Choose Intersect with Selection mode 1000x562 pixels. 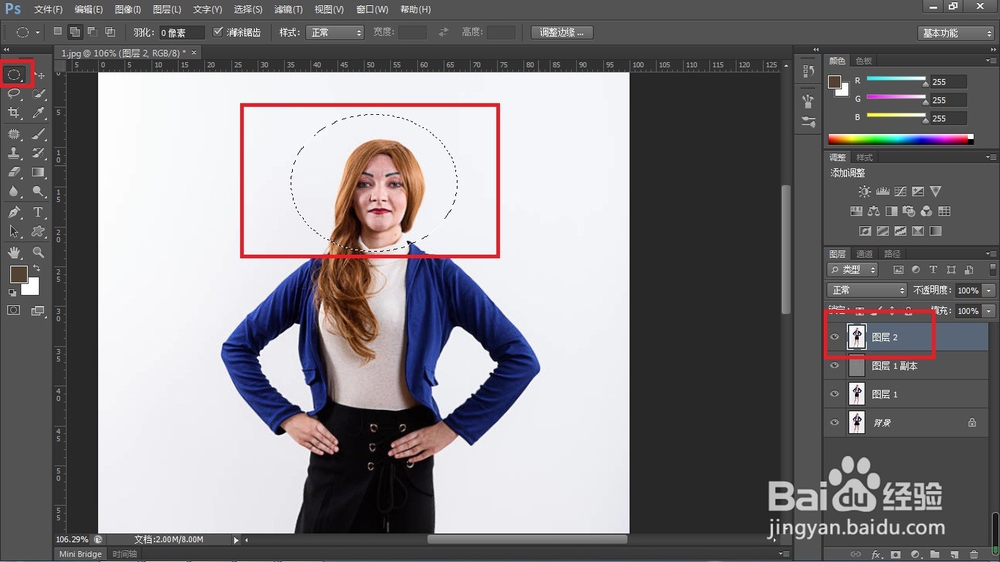pyautogui.click(x=110, y=31)
